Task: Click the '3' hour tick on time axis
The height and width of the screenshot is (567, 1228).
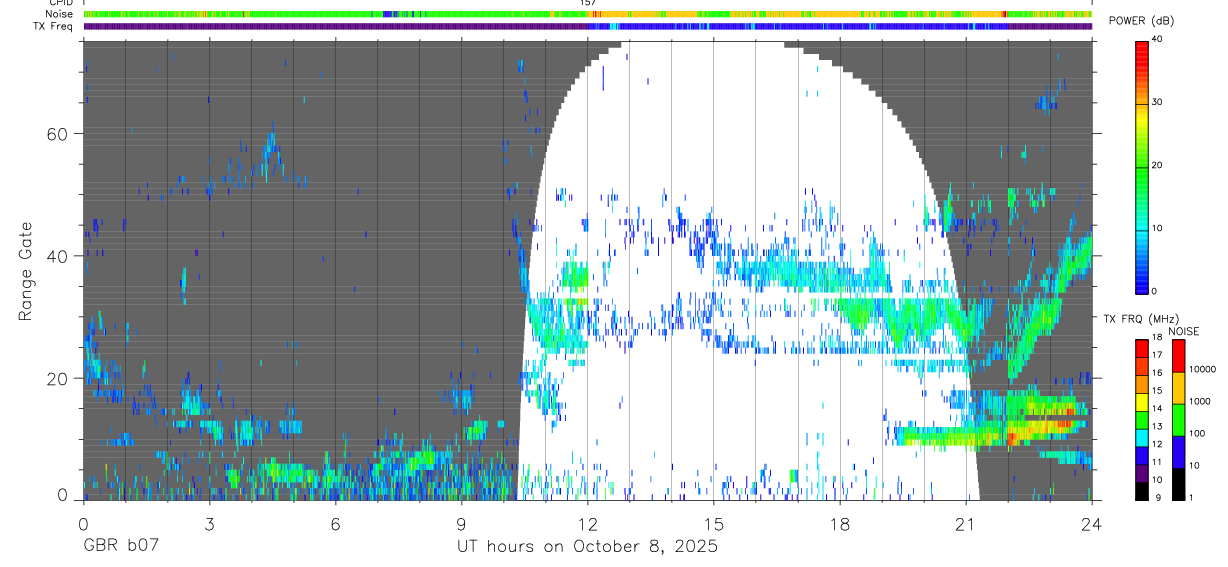Action: (209, 524)
